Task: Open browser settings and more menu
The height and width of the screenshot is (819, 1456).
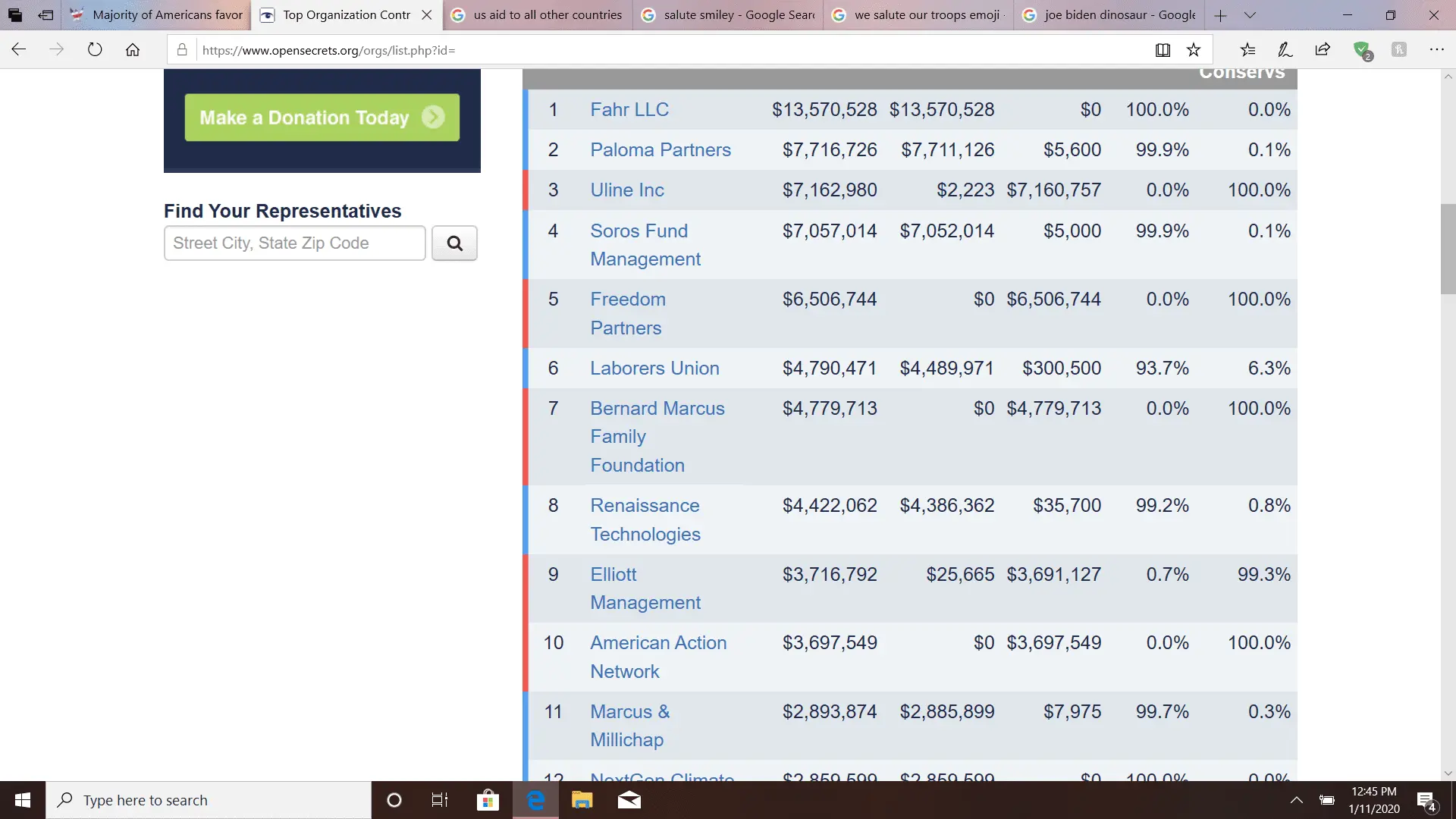Action: pos(1436,50)
